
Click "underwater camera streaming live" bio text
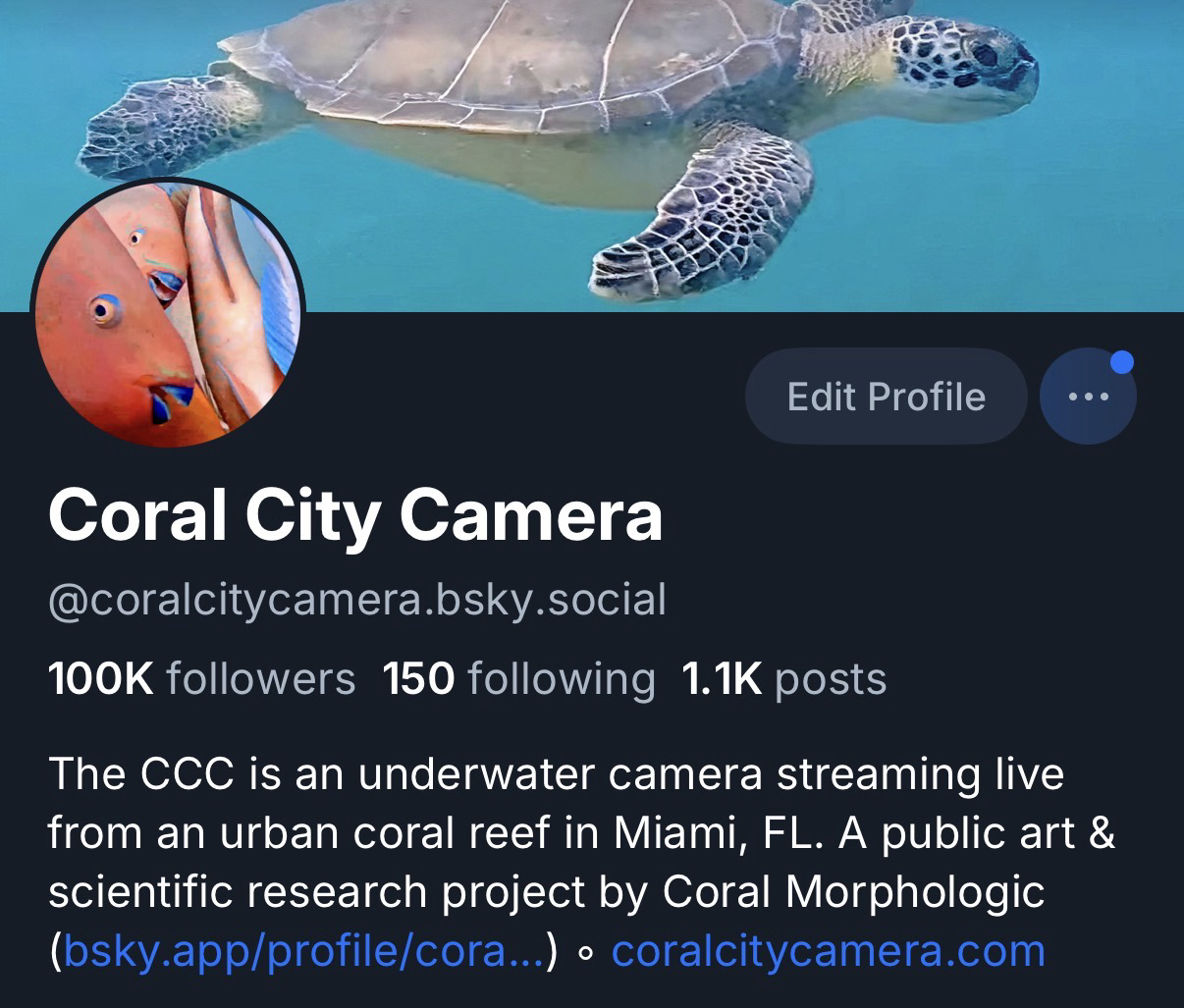pyautogui.click(x=711, y=774)
